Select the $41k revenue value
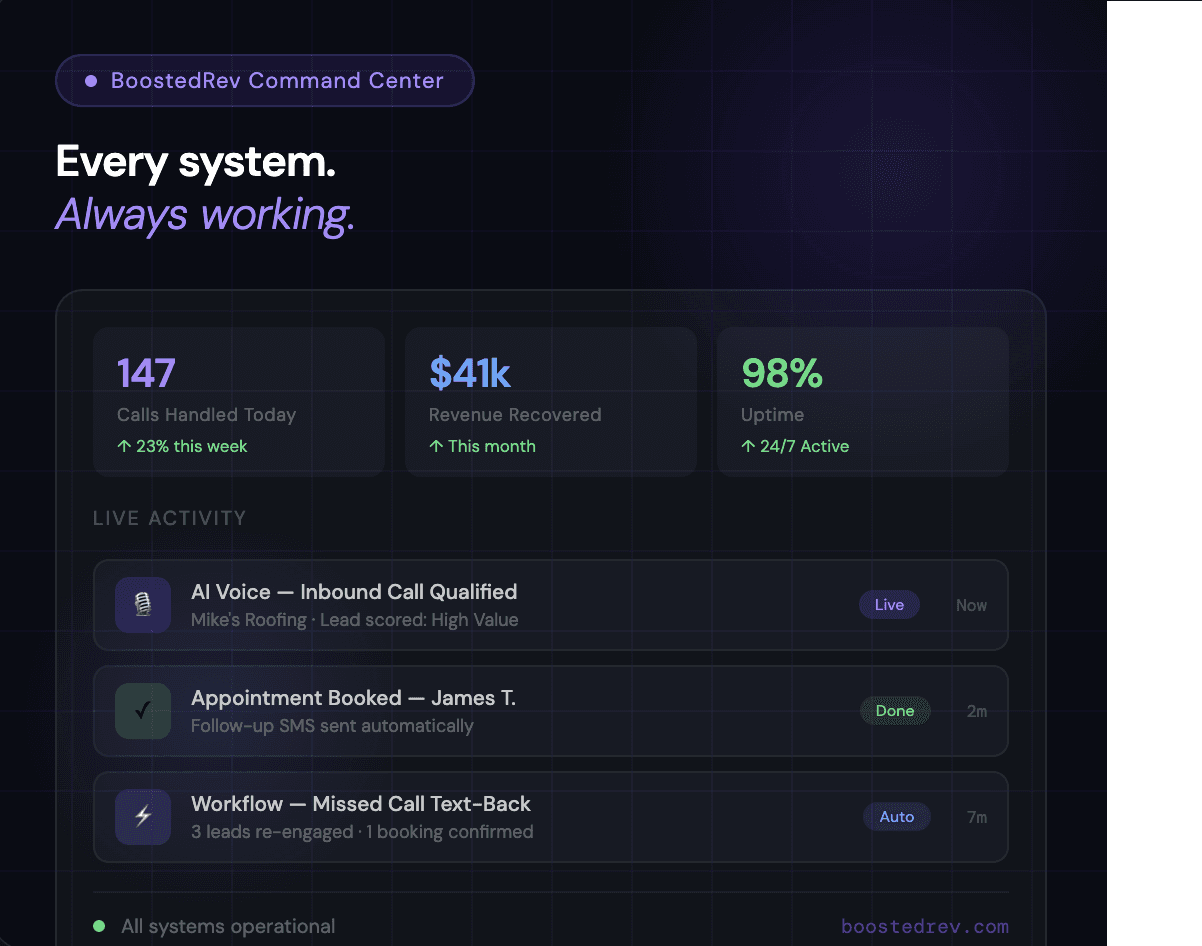 tap(470, 373)
